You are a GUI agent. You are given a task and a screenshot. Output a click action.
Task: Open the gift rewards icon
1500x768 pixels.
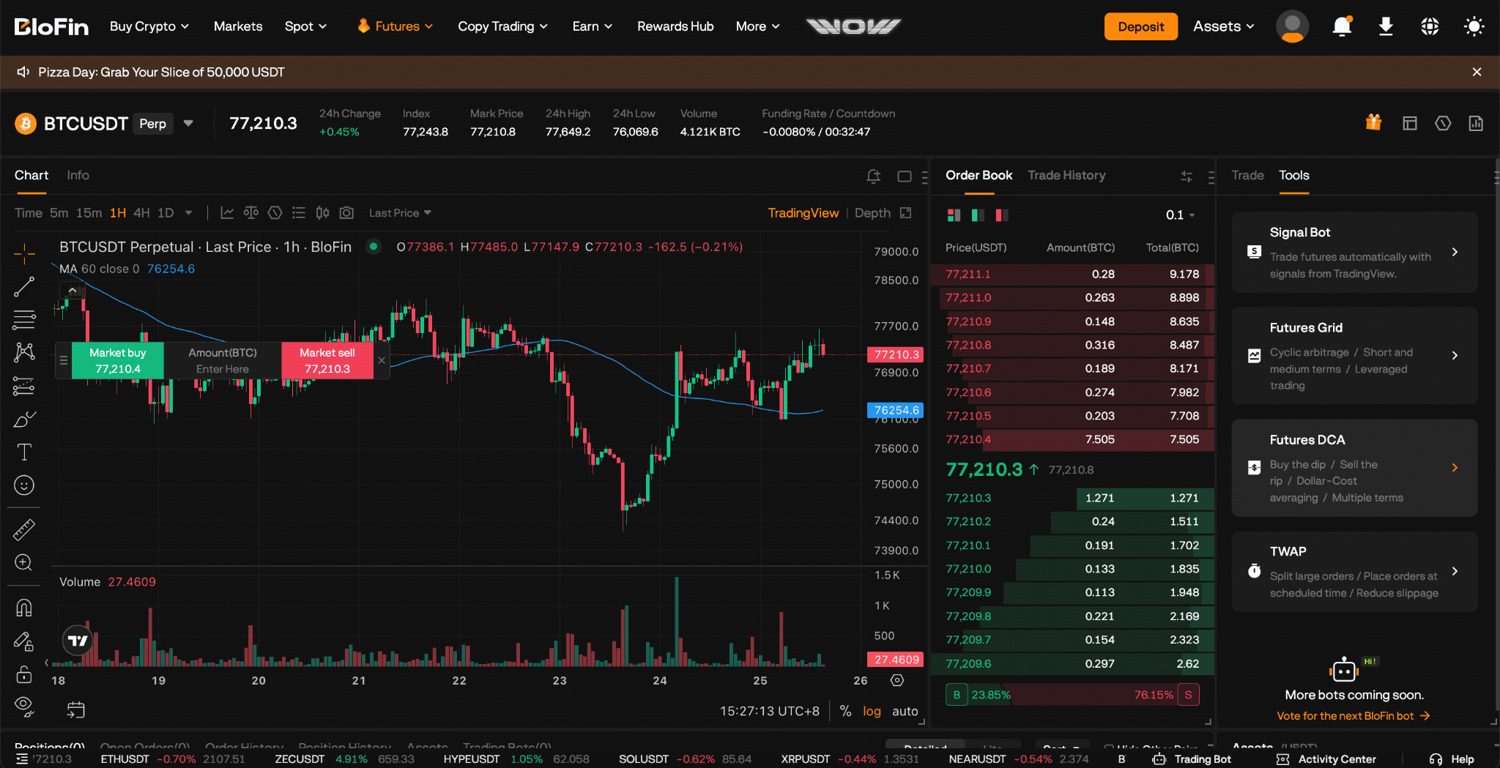pyautogui.click(x=1373, y=123)
